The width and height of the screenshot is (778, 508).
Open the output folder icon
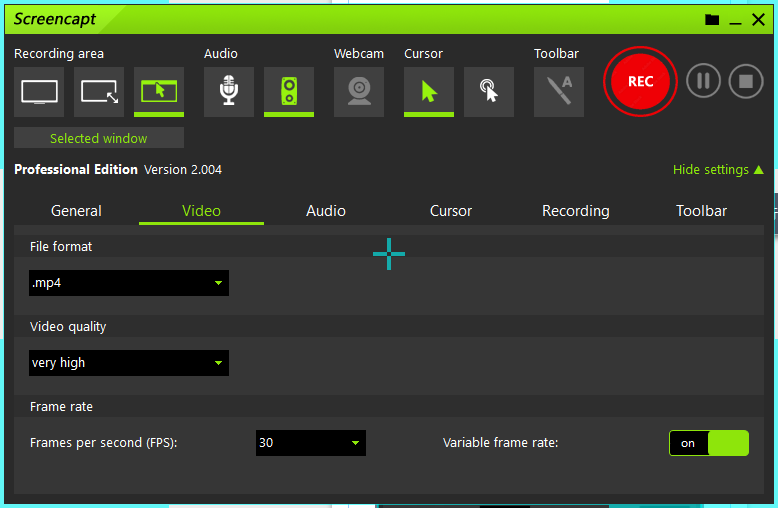pyautogui.click(x=712, y=20)
